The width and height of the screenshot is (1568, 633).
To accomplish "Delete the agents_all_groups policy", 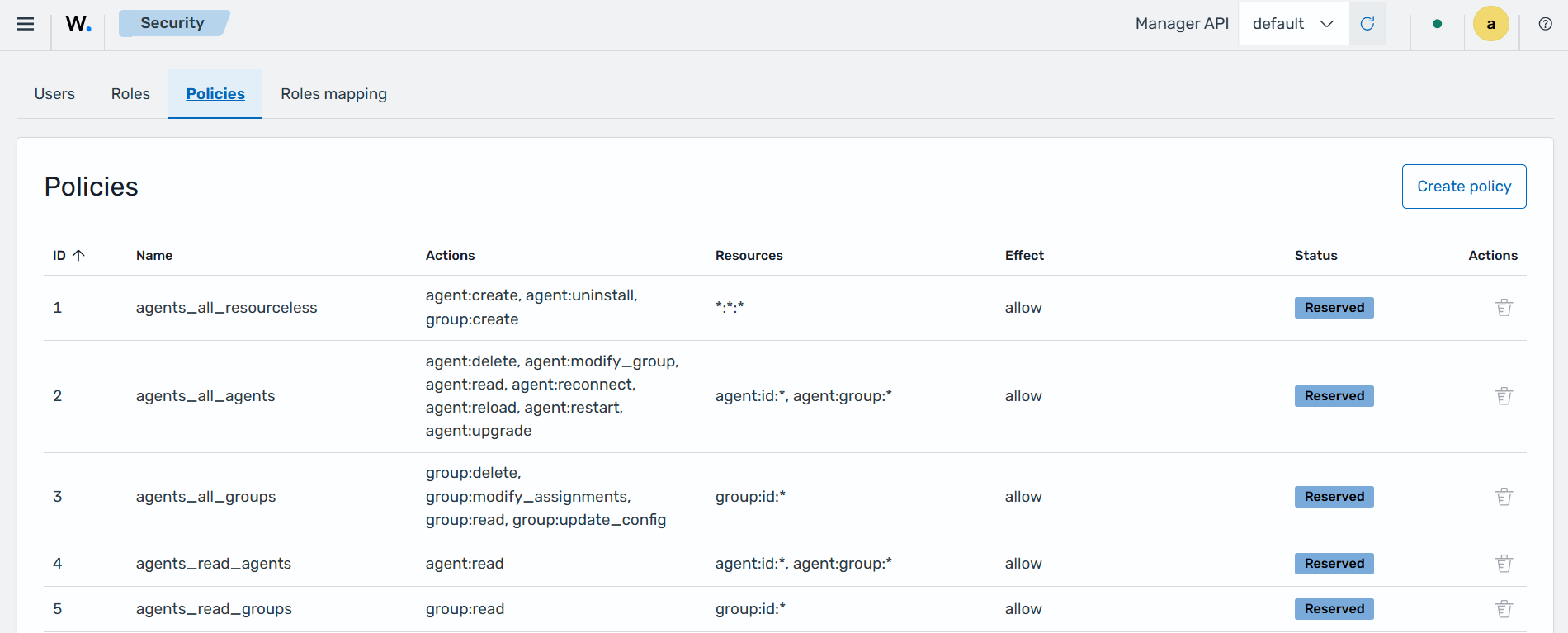I will pyautogui.click(x=1504, y=497).
